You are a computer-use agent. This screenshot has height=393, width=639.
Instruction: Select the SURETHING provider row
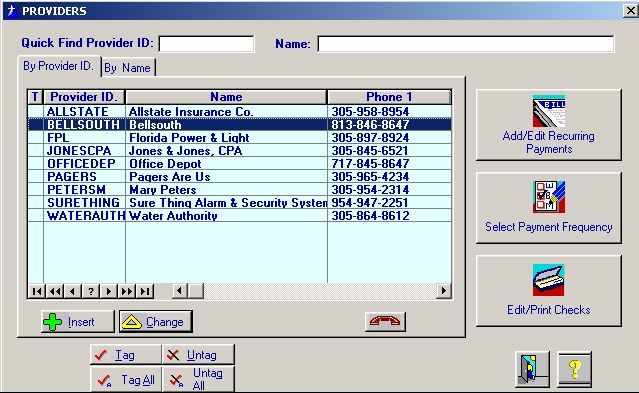(240, 203)
